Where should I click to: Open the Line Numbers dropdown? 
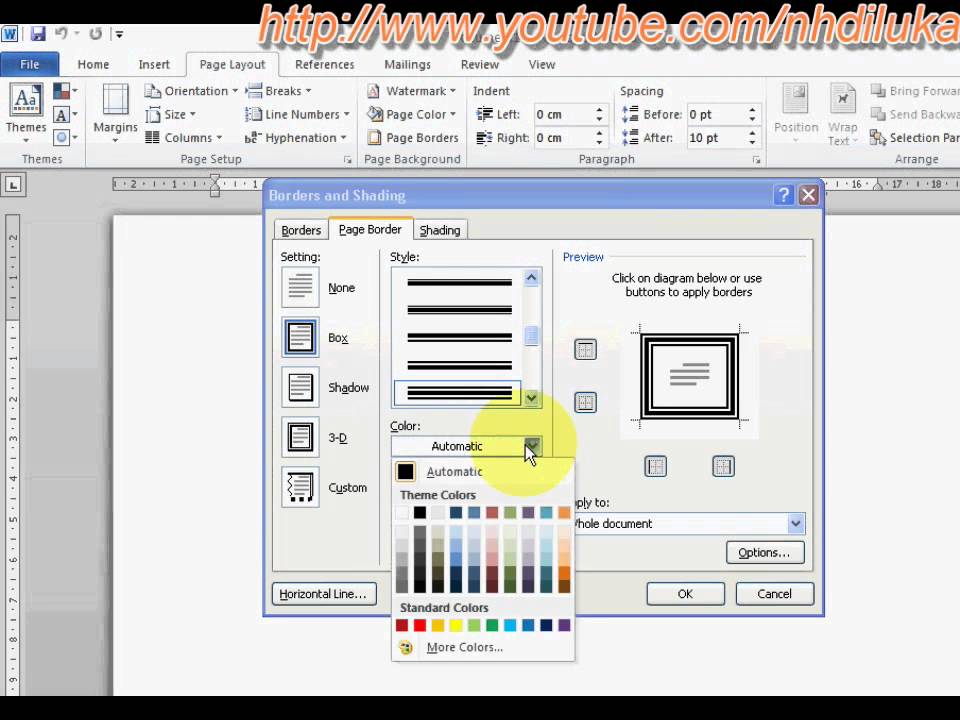pyautogui.click(x=298, y=114)
